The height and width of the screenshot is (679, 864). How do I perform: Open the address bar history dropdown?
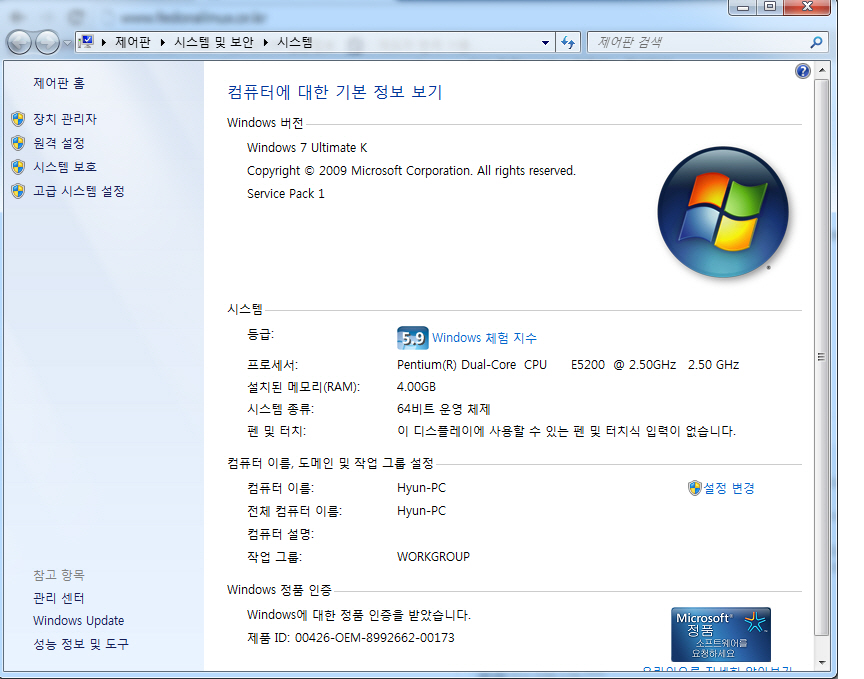[545, 42]
